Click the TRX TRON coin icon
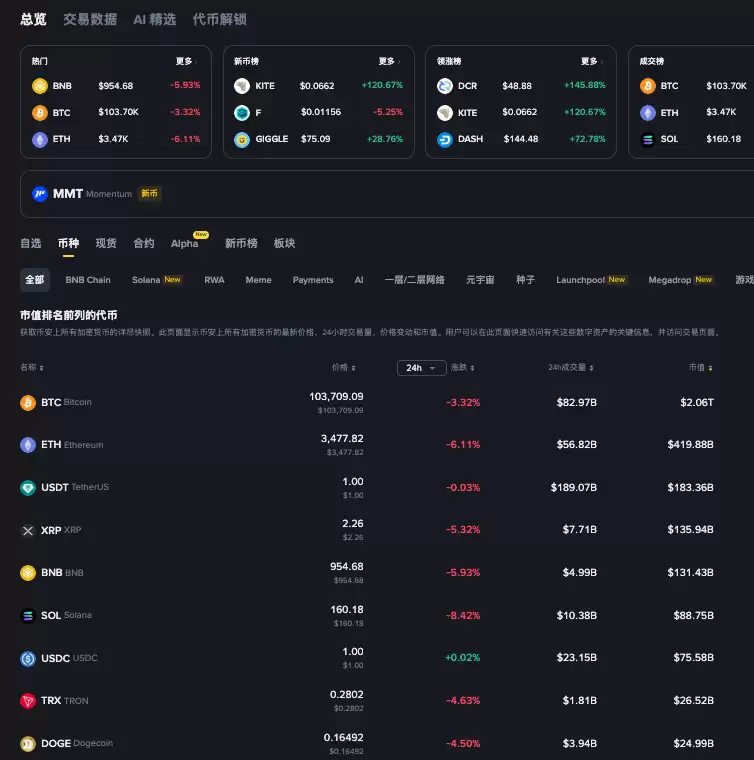This screenshot has height=760, width=754. point(28,701)
